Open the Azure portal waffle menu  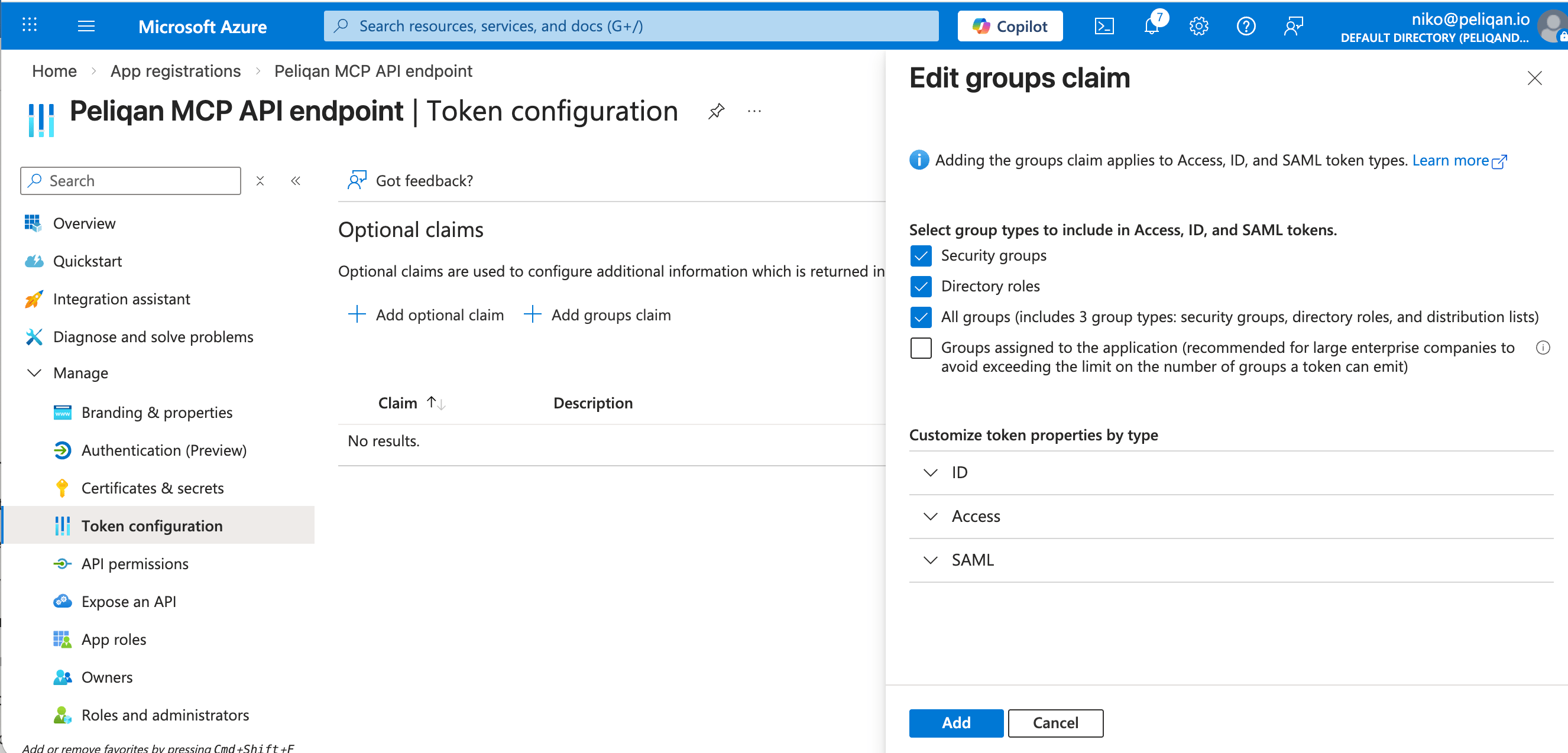[x=29, y=25]
